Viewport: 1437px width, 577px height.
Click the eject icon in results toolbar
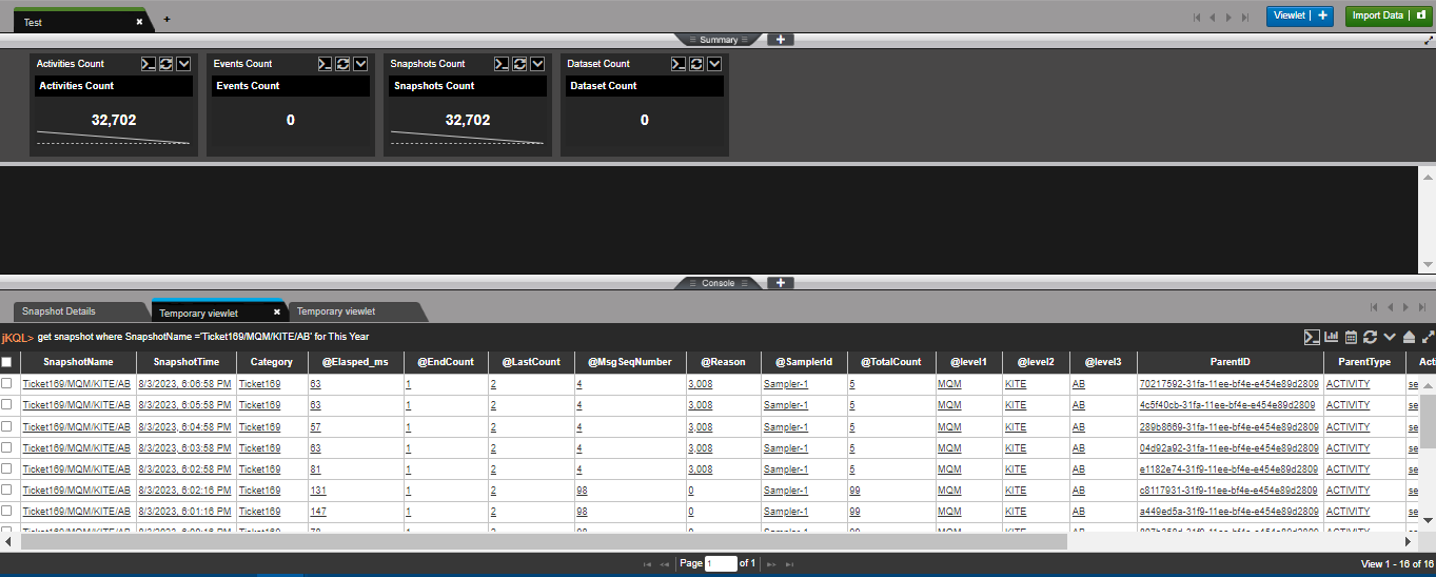[x=1409, y=337]
